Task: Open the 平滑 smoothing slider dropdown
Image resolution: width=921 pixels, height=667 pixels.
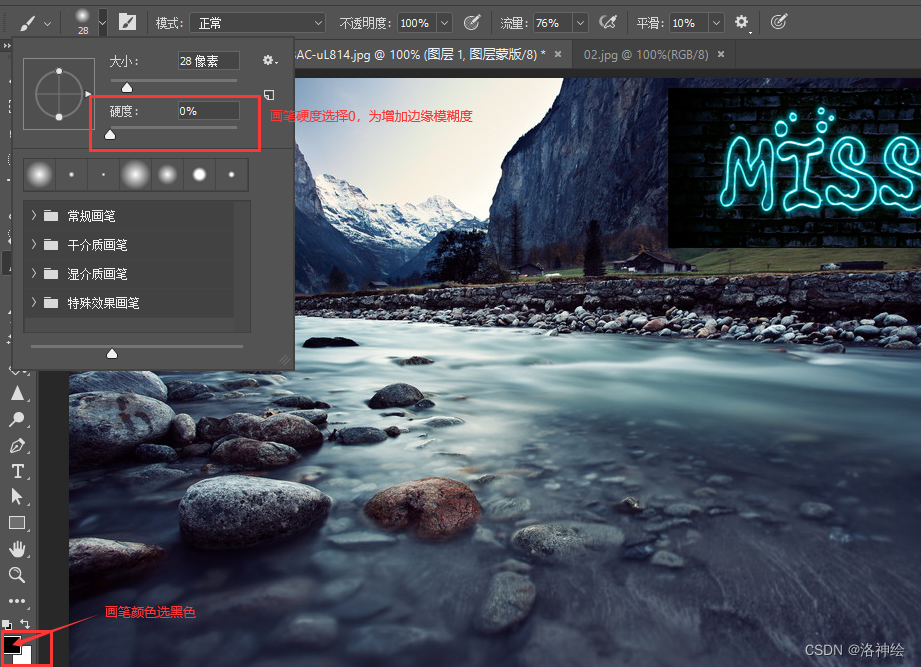Action: click(x=716, y=23)
